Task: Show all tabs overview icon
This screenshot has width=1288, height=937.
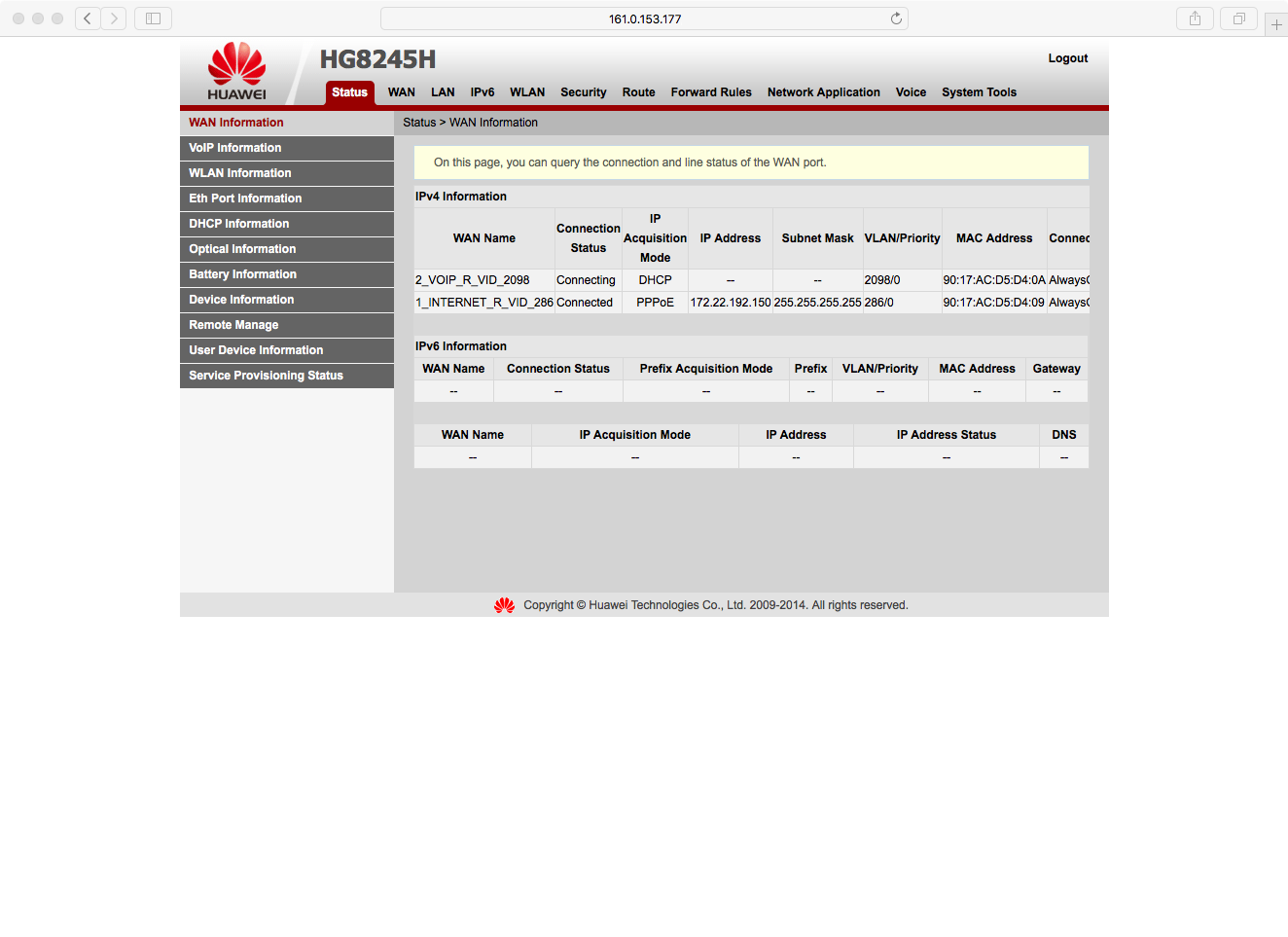Action: pos(1238,18)
